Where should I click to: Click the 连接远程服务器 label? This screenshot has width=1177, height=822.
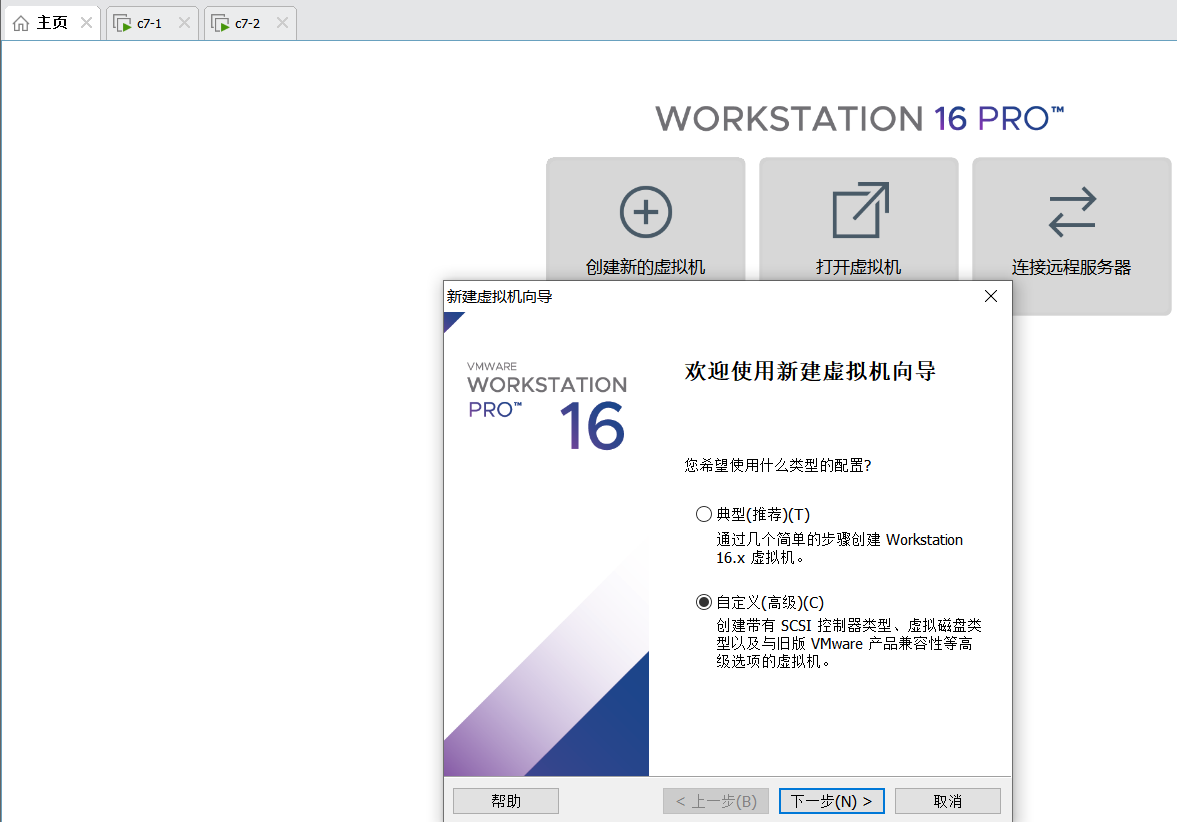pos(1071,267)
